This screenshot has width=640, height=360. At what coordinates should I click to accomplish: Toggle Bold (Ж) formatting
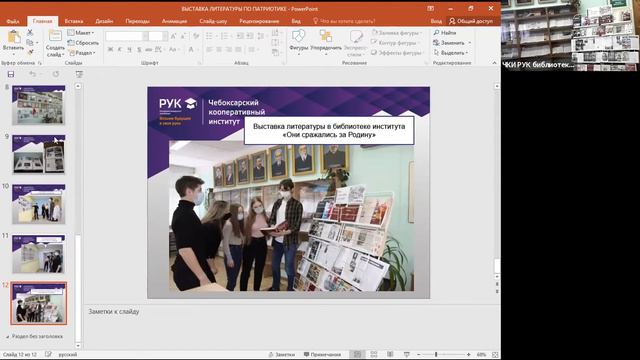[110, 49]
